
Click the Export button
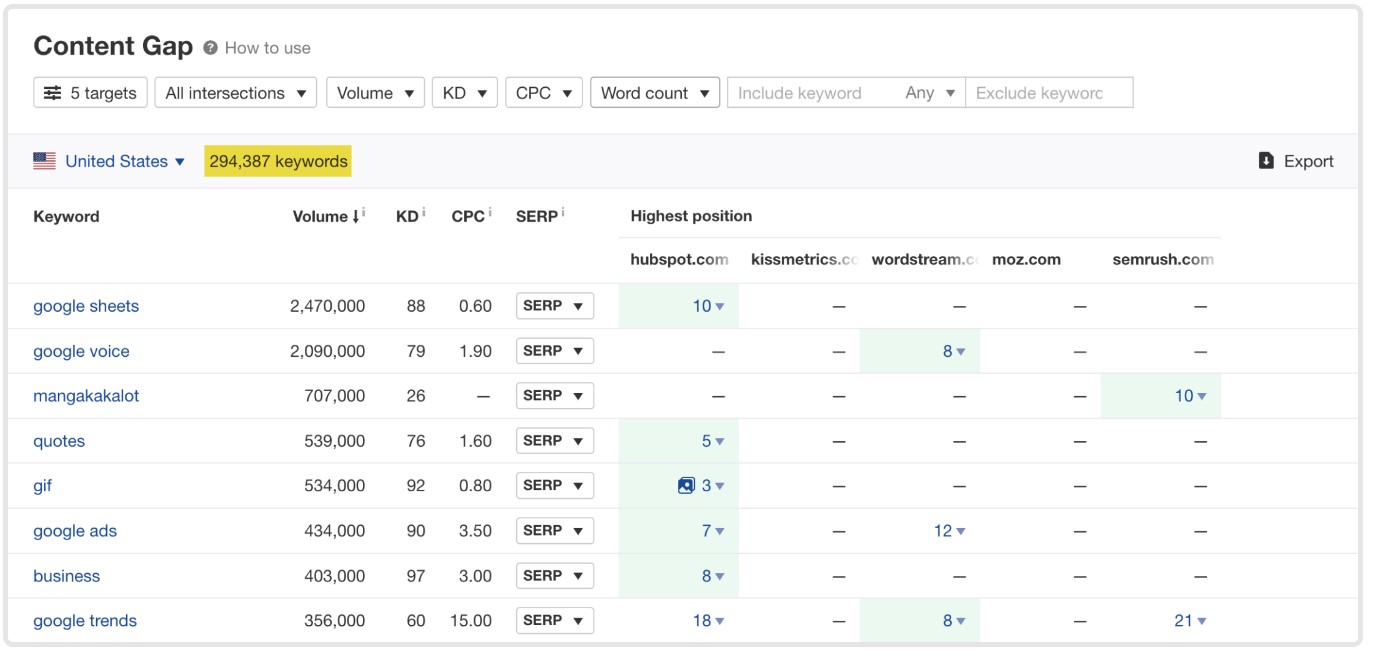tap(1296, 161)
